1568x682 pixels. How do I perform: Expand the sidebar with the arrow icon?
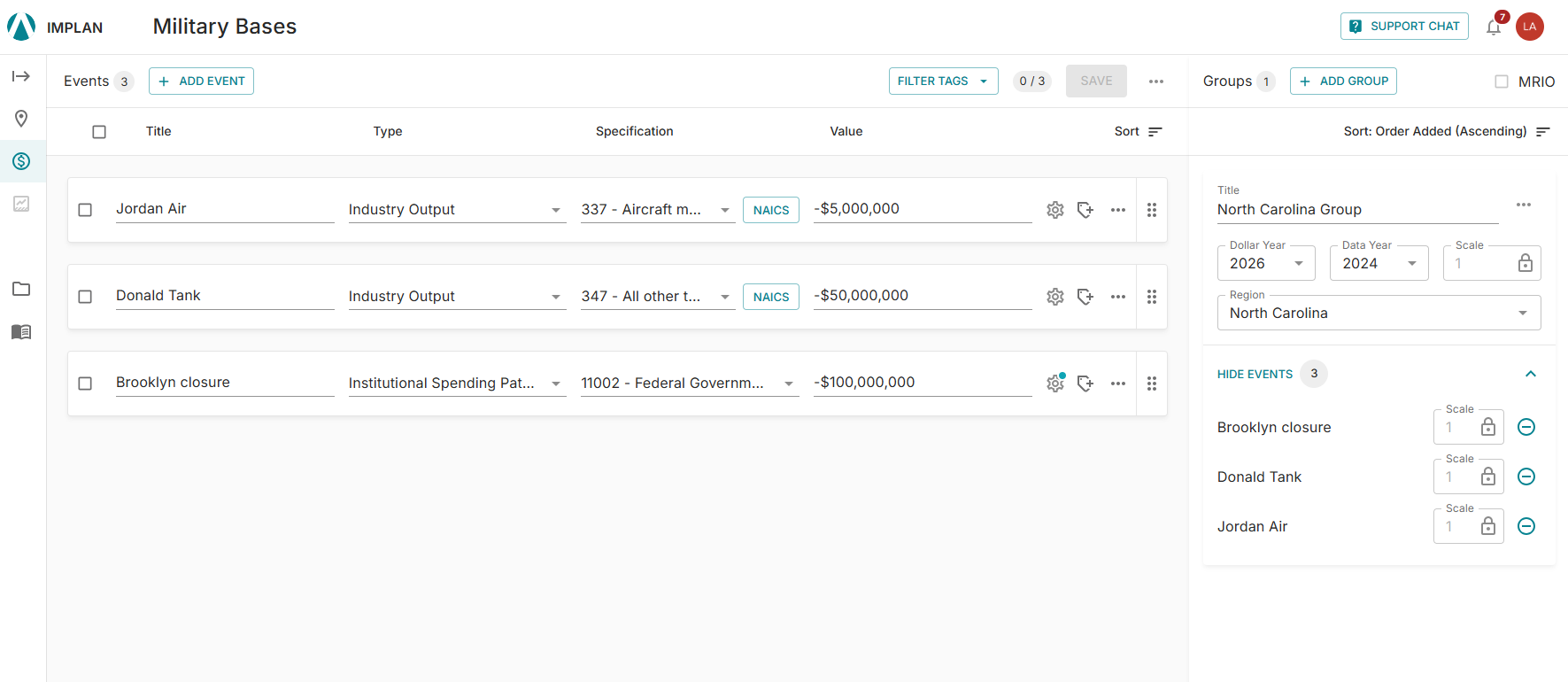click(21, 76)
